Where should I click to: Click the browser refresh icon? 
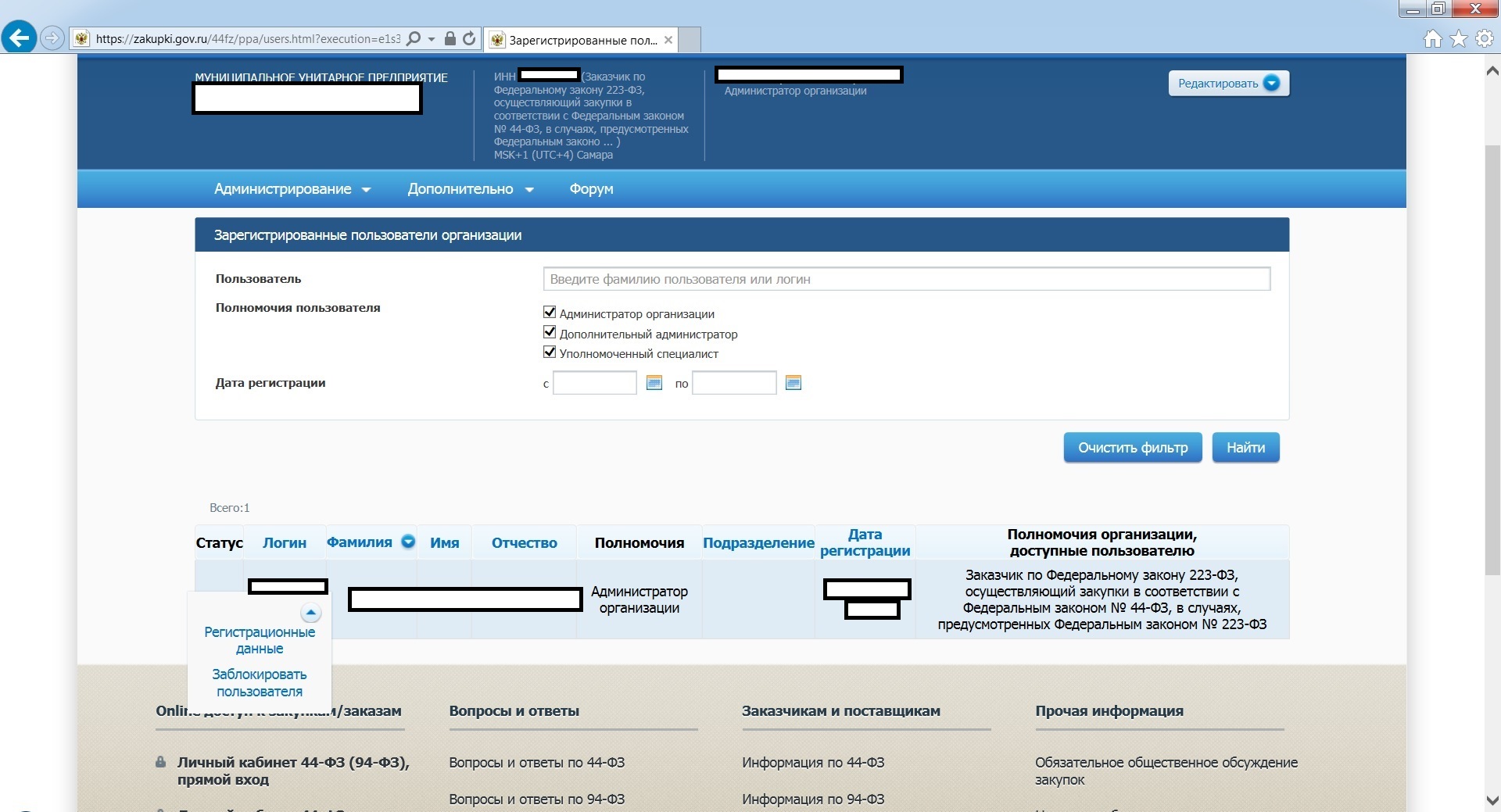469,38
